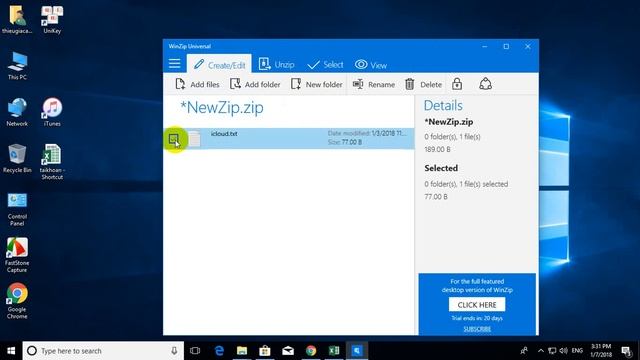Open the clock showing 3:31 PM
This screenshot has width=640, height=360.
(601, 351)
